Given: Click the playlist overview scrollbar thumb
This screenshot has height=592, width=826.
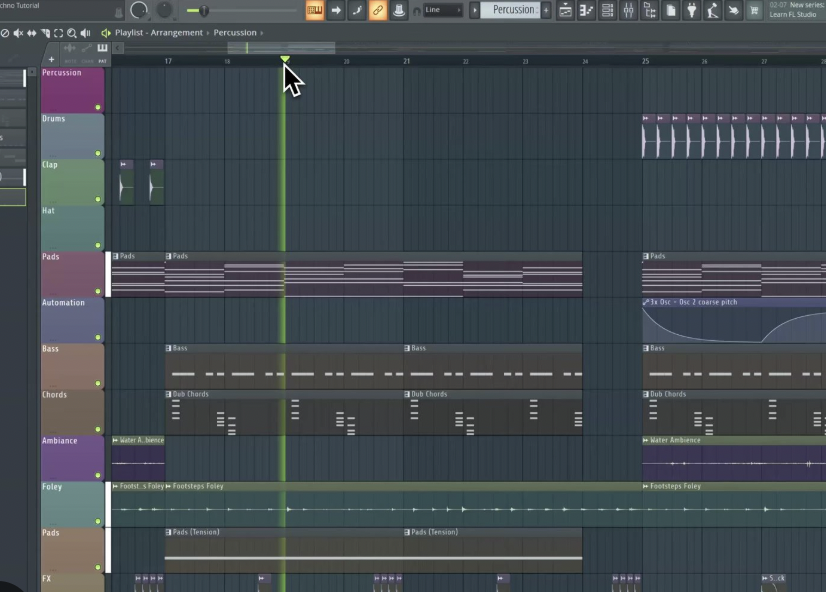Looking at the screenshot, I should [x=281, y=48].
